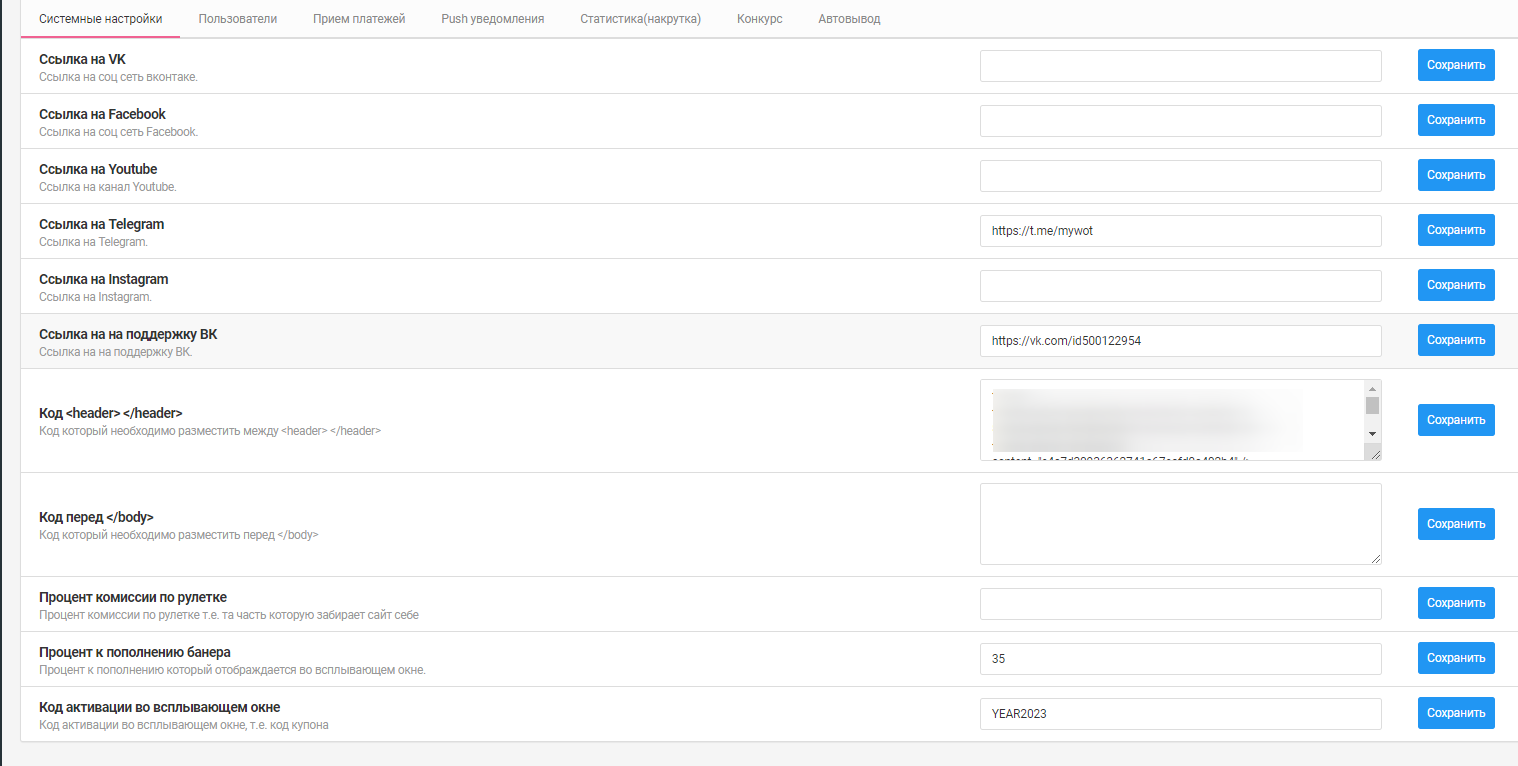Focus the code before </body> textarea

coord(1180,524)
